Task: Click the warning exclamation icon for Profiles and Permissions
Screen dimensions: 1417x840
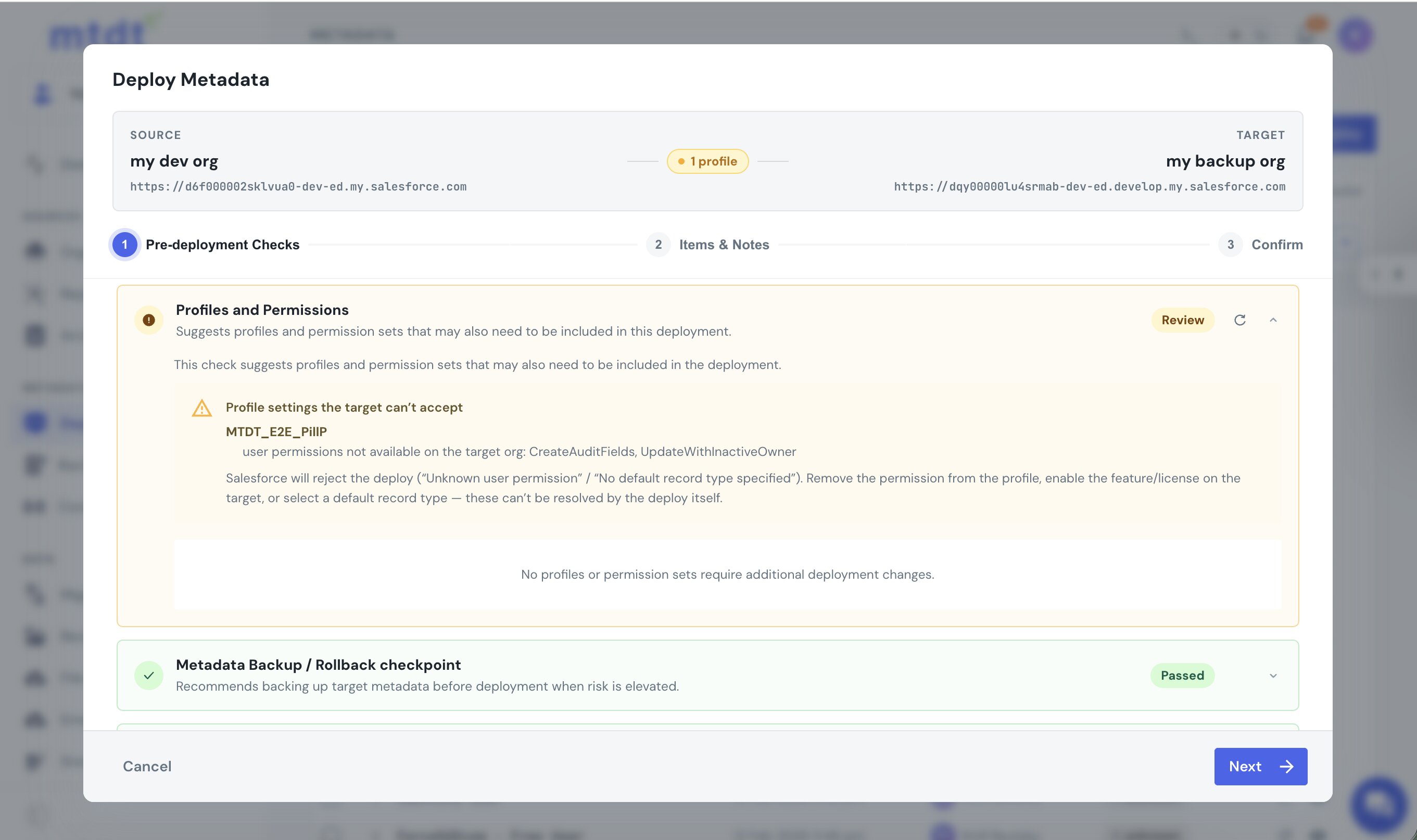Action: pos(149,320)
